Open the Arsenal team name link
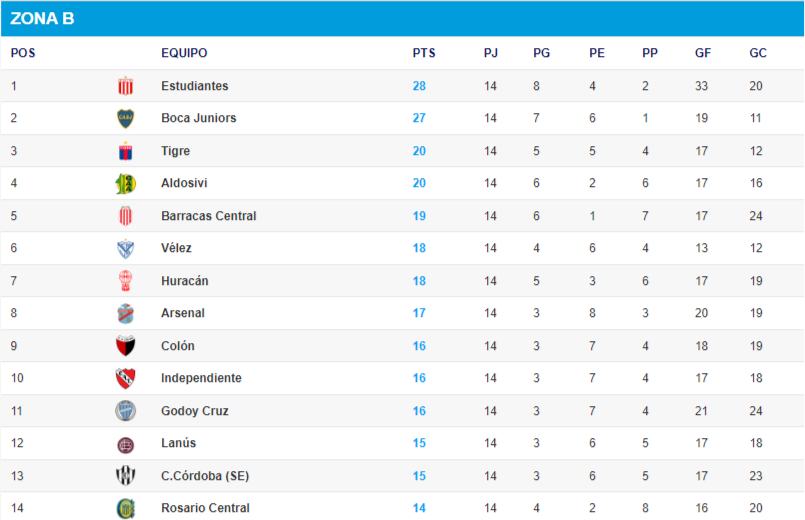 (182, 313)
